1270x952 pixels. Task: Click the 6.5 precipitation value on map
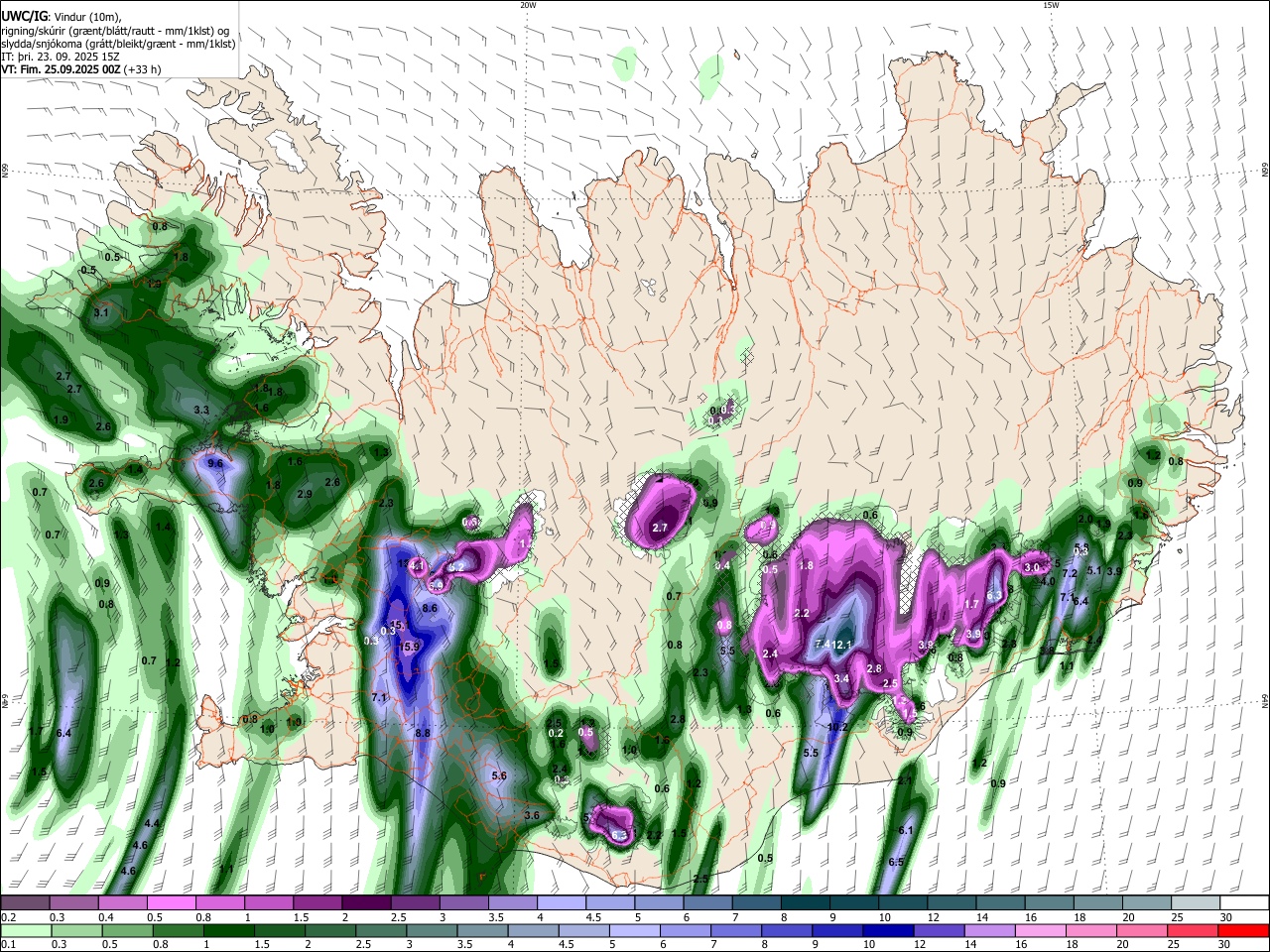pos(896,862)
